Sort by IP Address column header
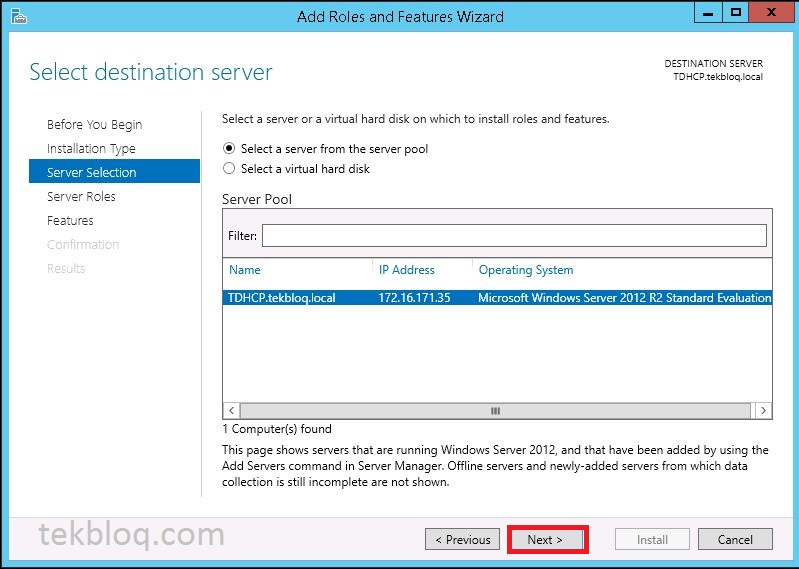 (x=407, y=269)
